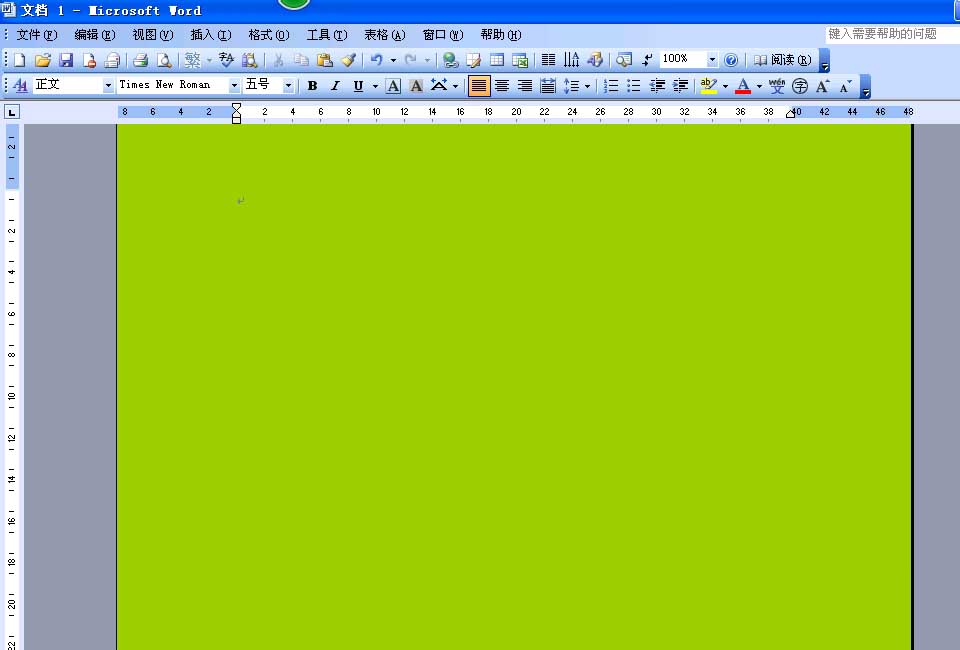The image size is (960, 650).
Task: Toggle Italic formatting
Action: [x=335, y=86]
